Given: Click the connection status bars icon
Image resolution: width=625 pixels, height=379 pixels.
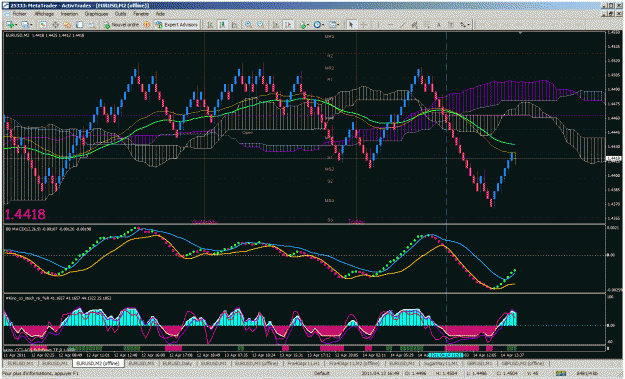Looking at the screenshot, I should click(561, 374).
